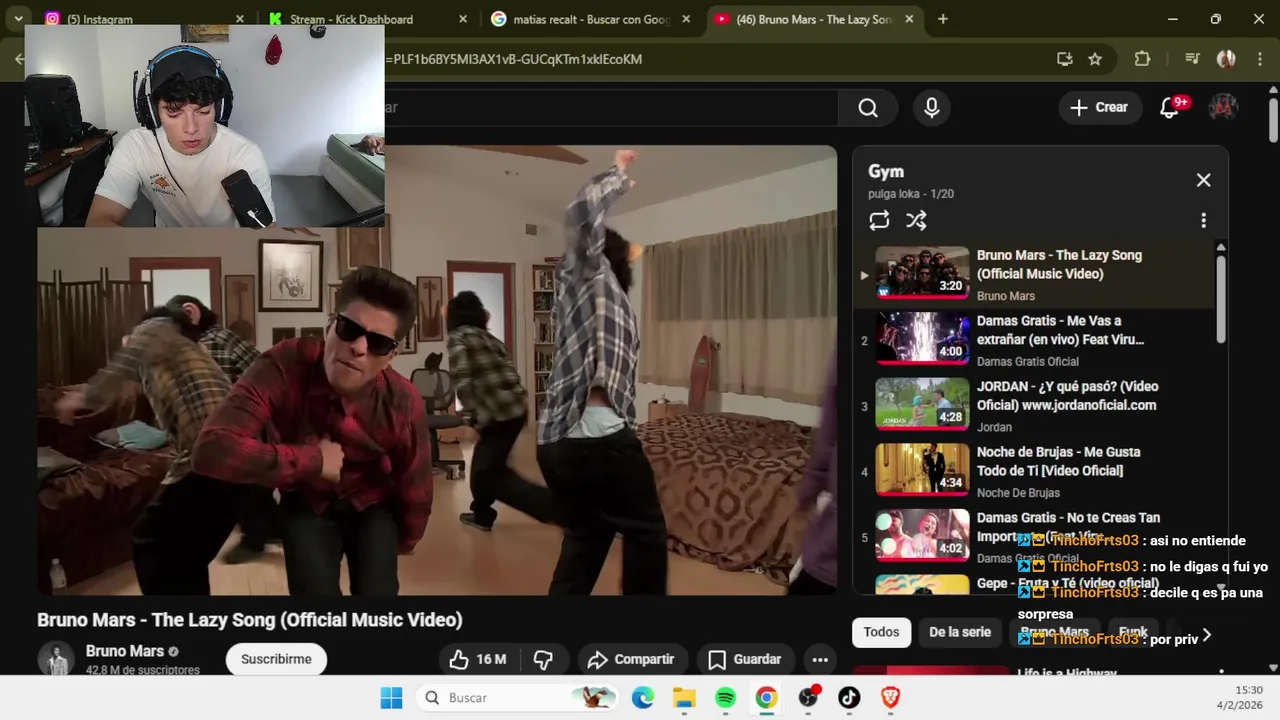This screenshot has height=720, width=1280.
Task: Open the YouTube account avatar menu
Action: (1223, 108)
